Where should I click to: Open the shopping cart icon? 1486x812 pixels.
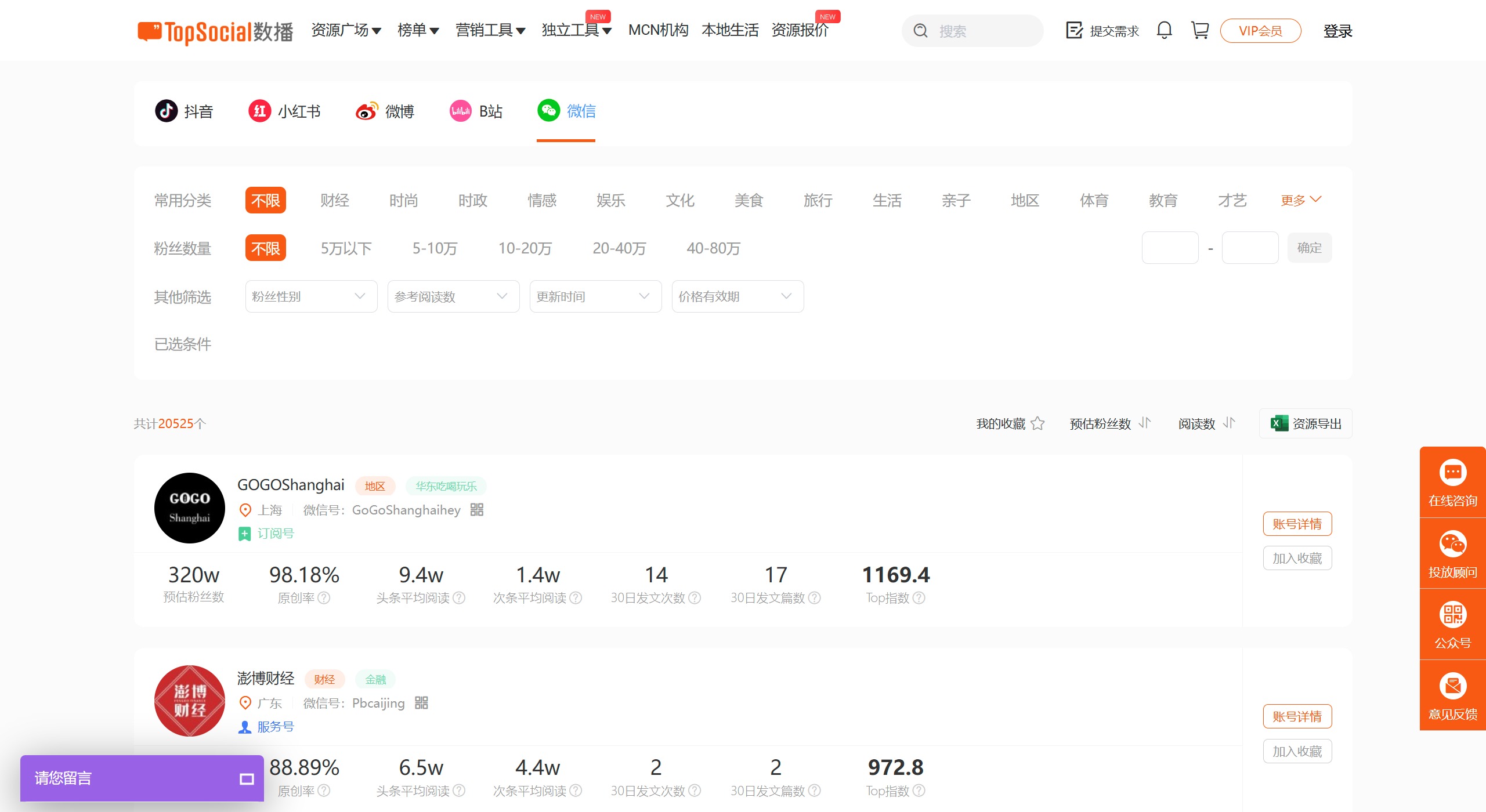point(1198,30)
